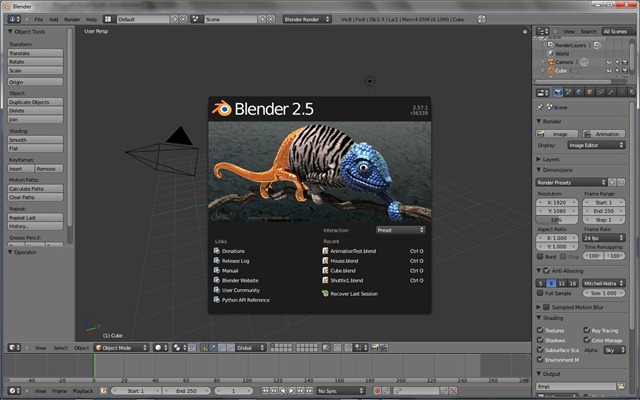This screenshot has height=400, width=640.
Task: Open the Render menu in top bar
Action: pyautogui.click(x=72, y=19)
